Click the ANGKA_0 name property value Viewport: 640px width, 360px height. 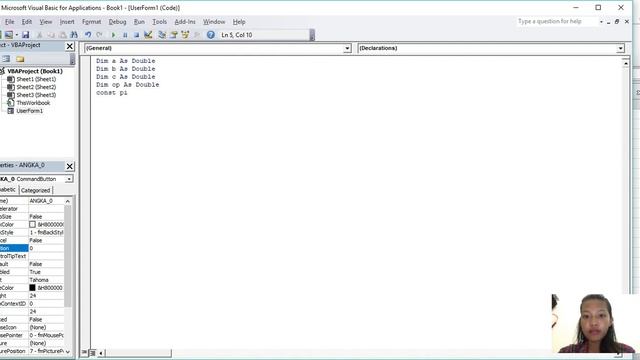pos(46,201)
